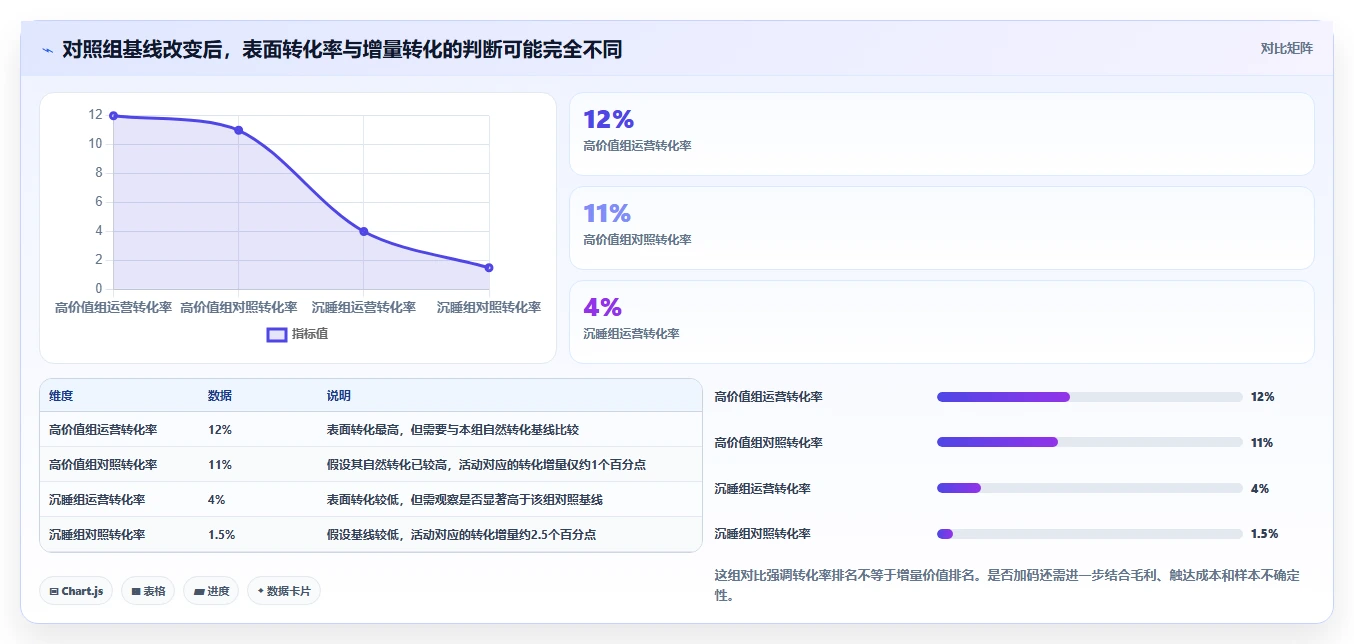
Task: Click the 1.5% progress bar for 沉睡组对照转化率
Action: pos(1089,534)
